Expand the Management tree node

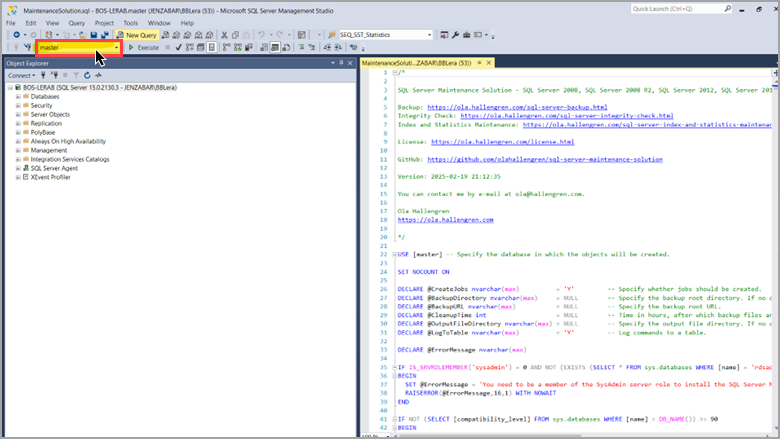pos(18,150)
